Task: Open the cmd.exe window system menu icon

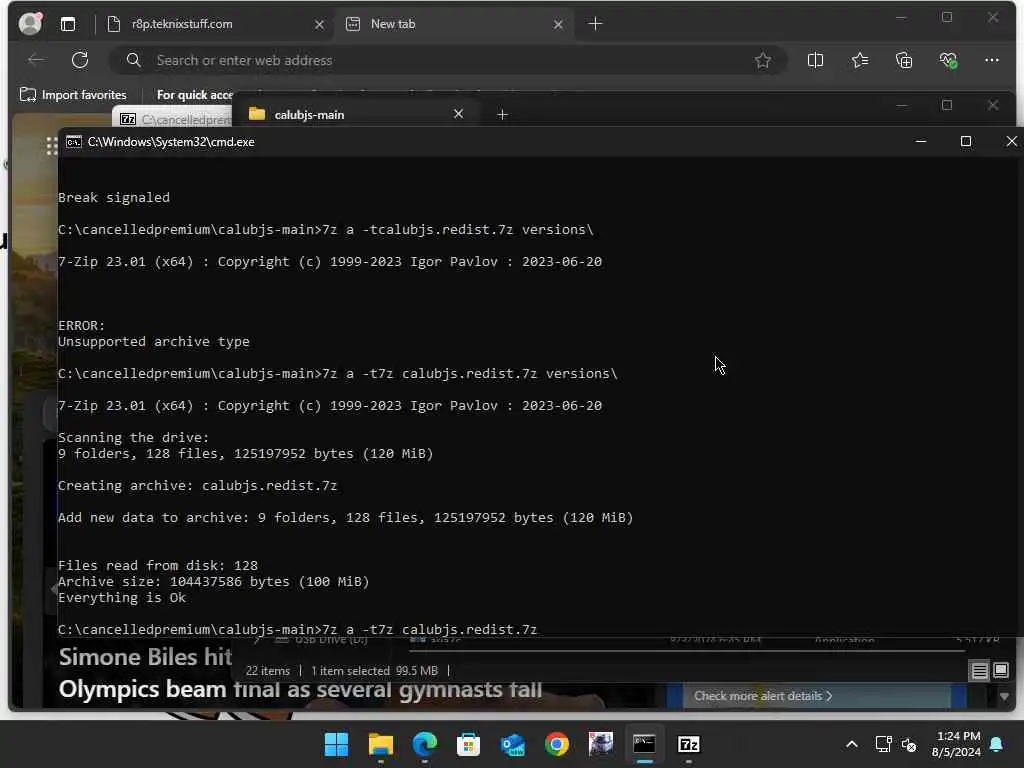Action: (x=74, y=142)
